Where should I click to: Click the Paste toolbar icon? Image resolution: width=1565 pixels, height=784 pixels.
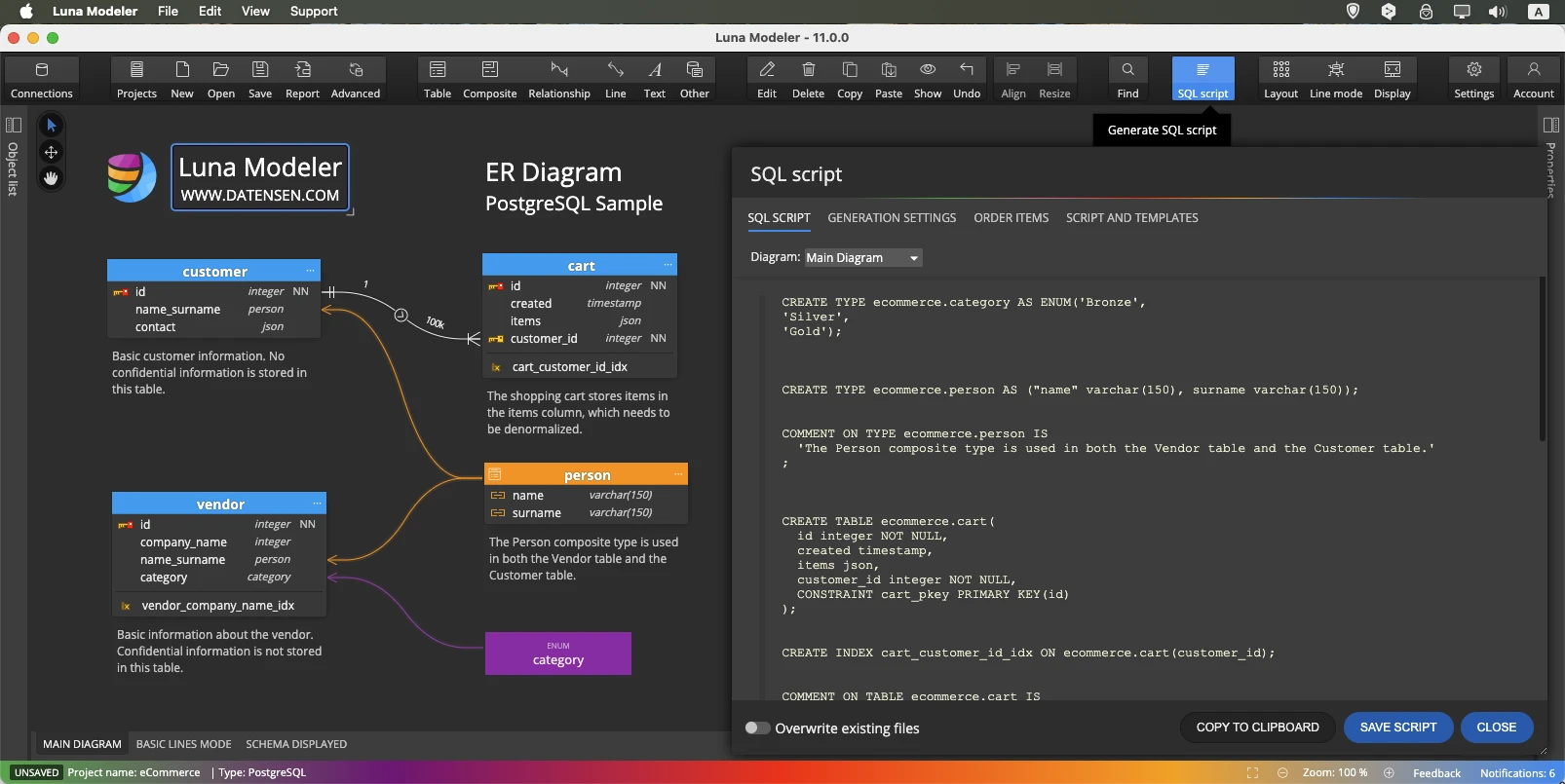pyautogui.click(x=889, y=79)
